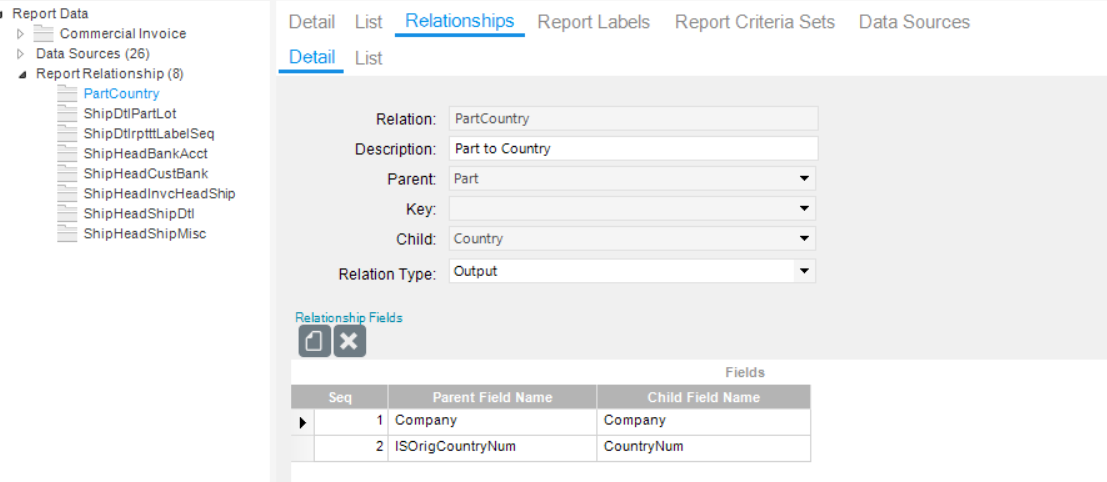Viewport: 1107px width, 482px height.
Task: Collapse the Report Relationship (8) node
Action: click(23, 74)
